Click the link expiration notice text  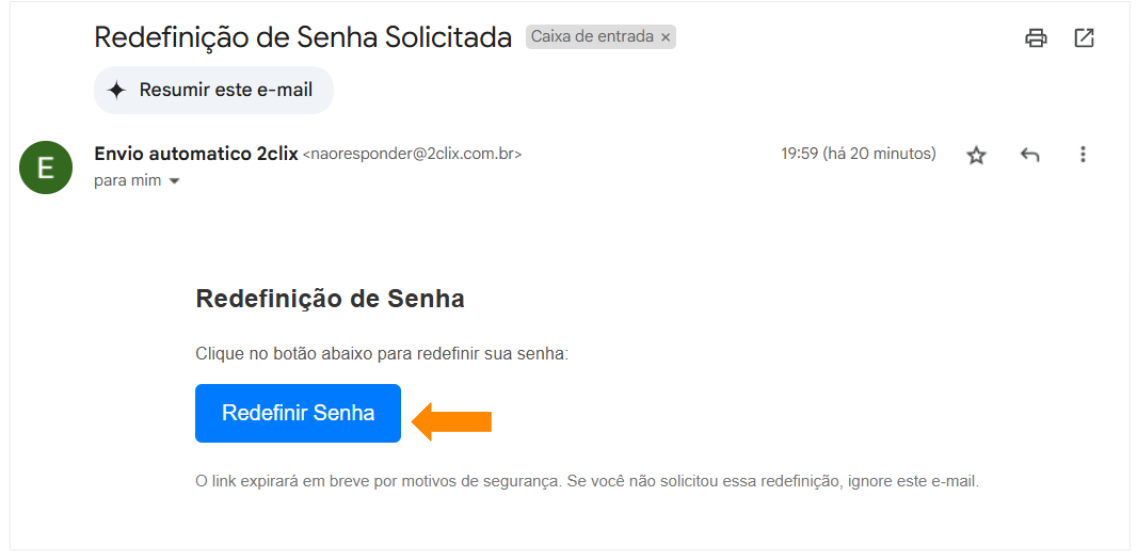pos(586,481)
